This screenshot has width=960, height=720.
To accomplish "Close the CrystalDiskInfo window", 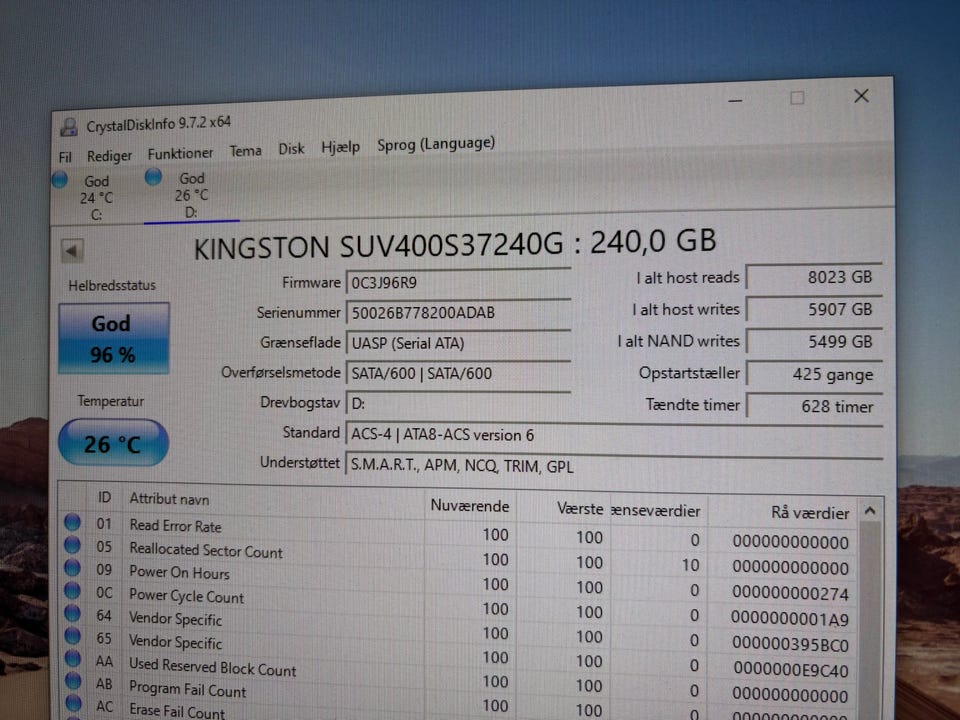I will [861, 96].
